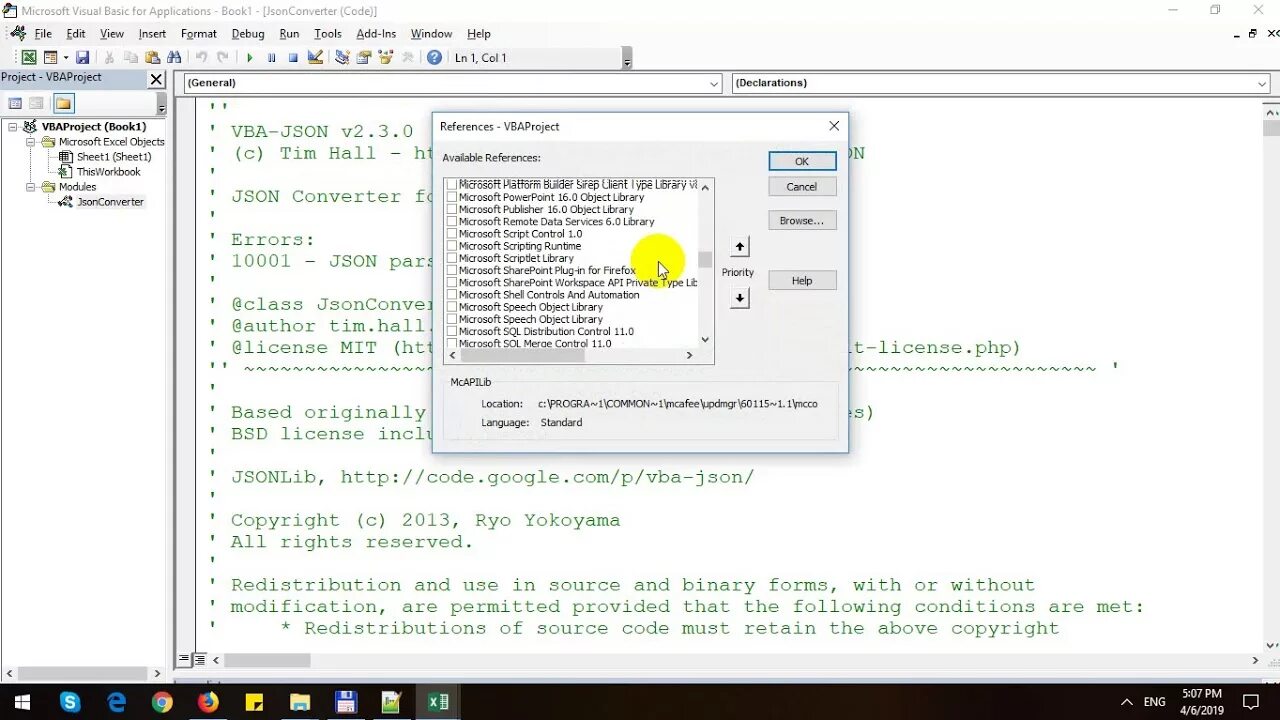Click Help button in References dialog

tap(802, 281)
